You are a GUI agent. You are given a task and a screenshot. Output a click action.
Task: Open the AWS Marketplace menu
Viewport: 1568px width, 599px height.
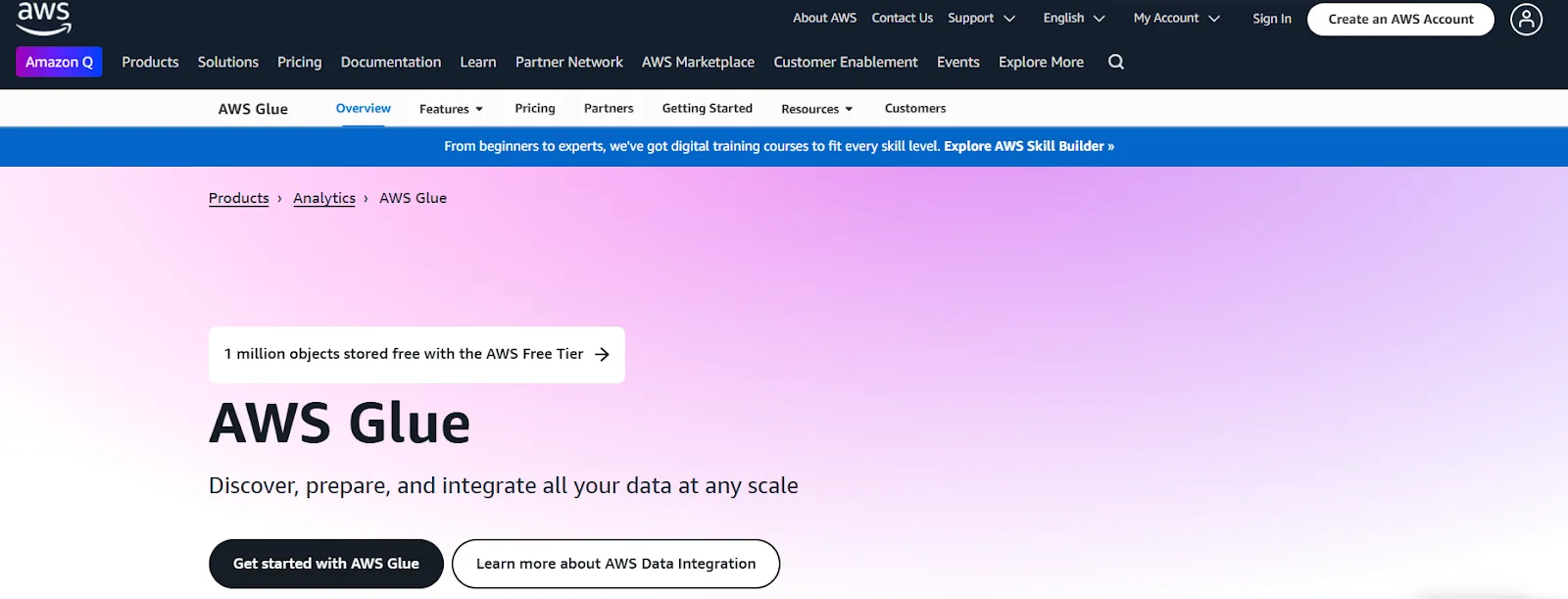(x=698, y=62)
